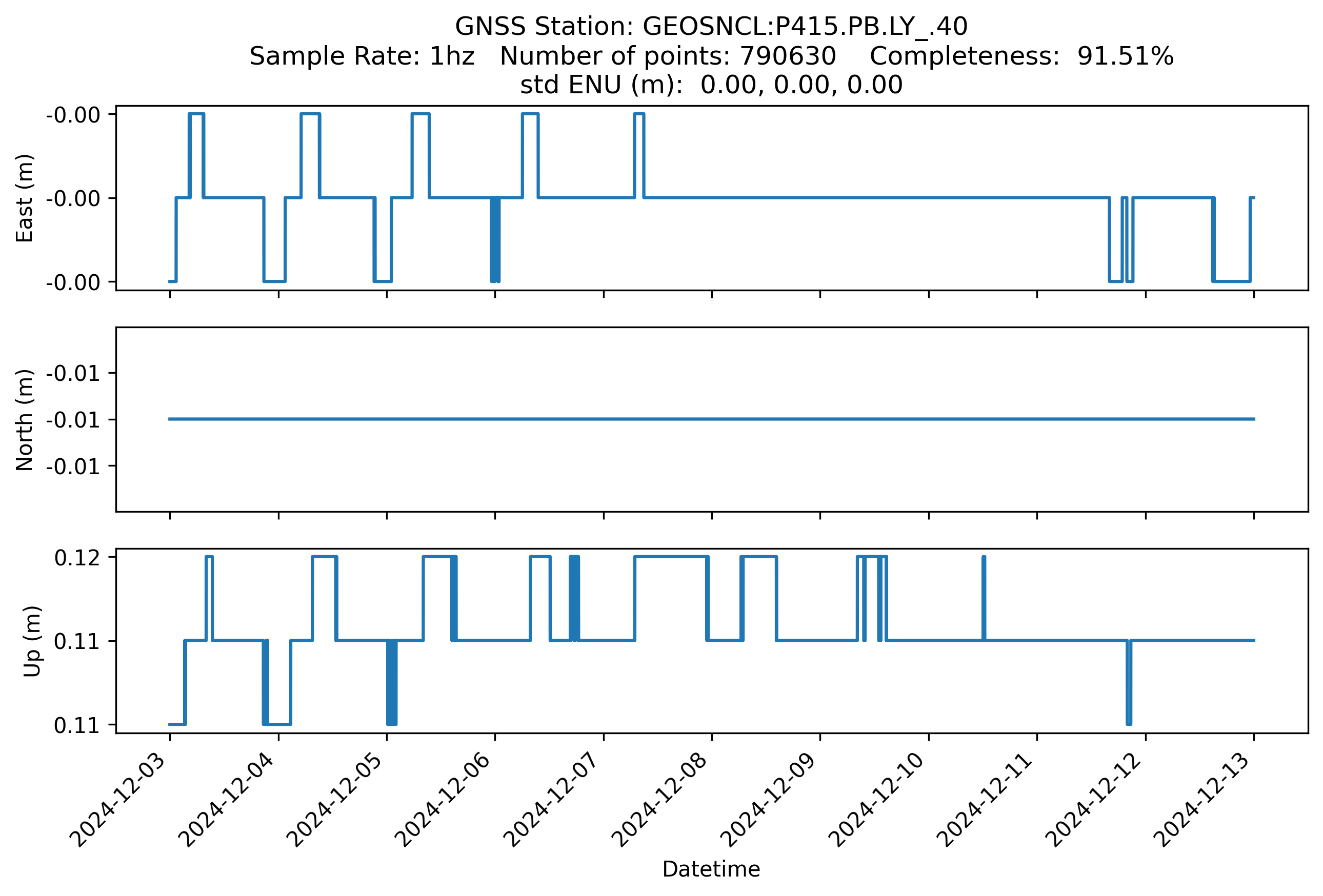The width and height of the screenshot is (1323, 896).
Task: Click the Up (m) axis label
Action: point(32,641)
